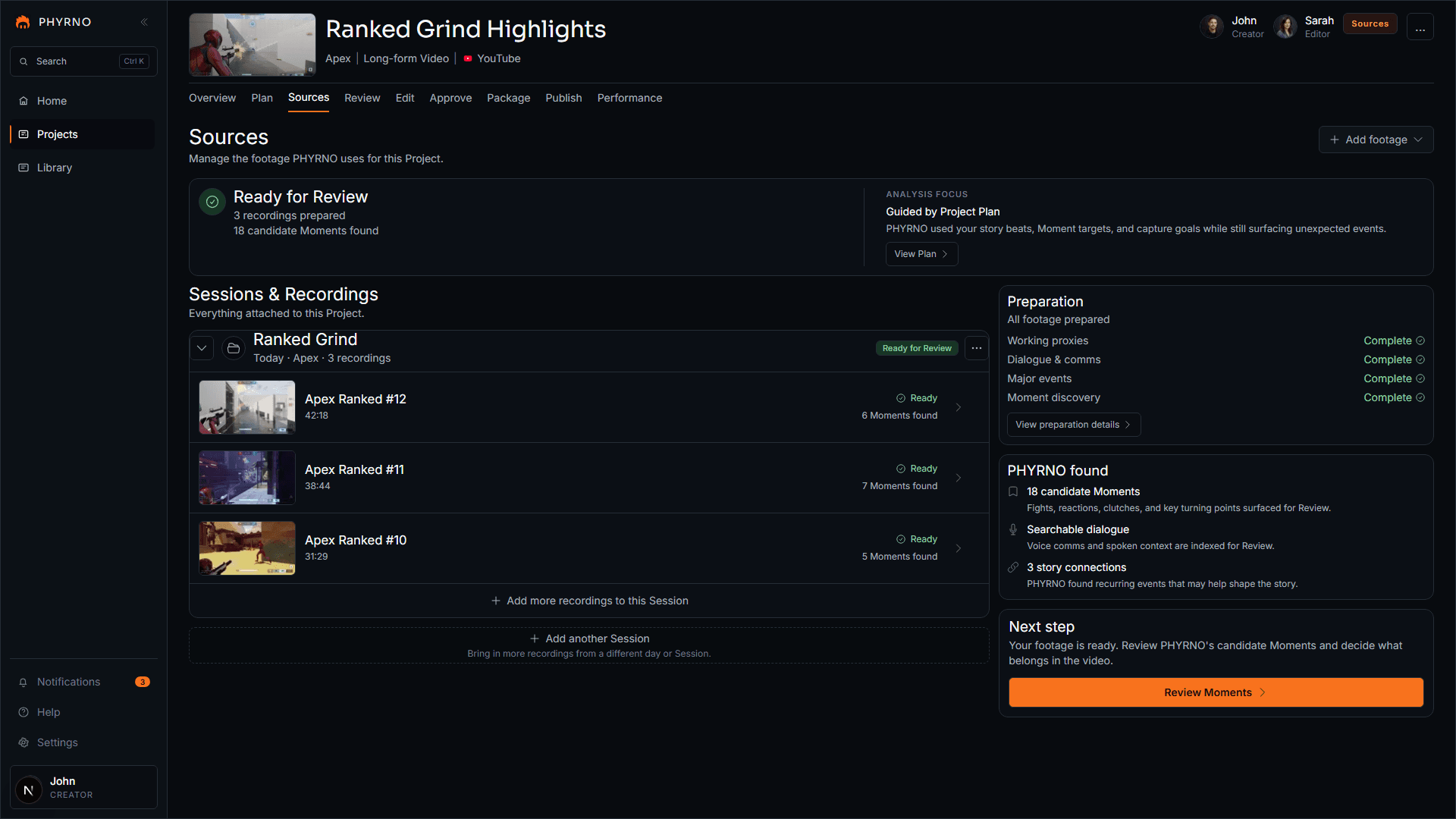
Task: Click the Moment discovery complete check icon
Action: tap(1420, 397)
